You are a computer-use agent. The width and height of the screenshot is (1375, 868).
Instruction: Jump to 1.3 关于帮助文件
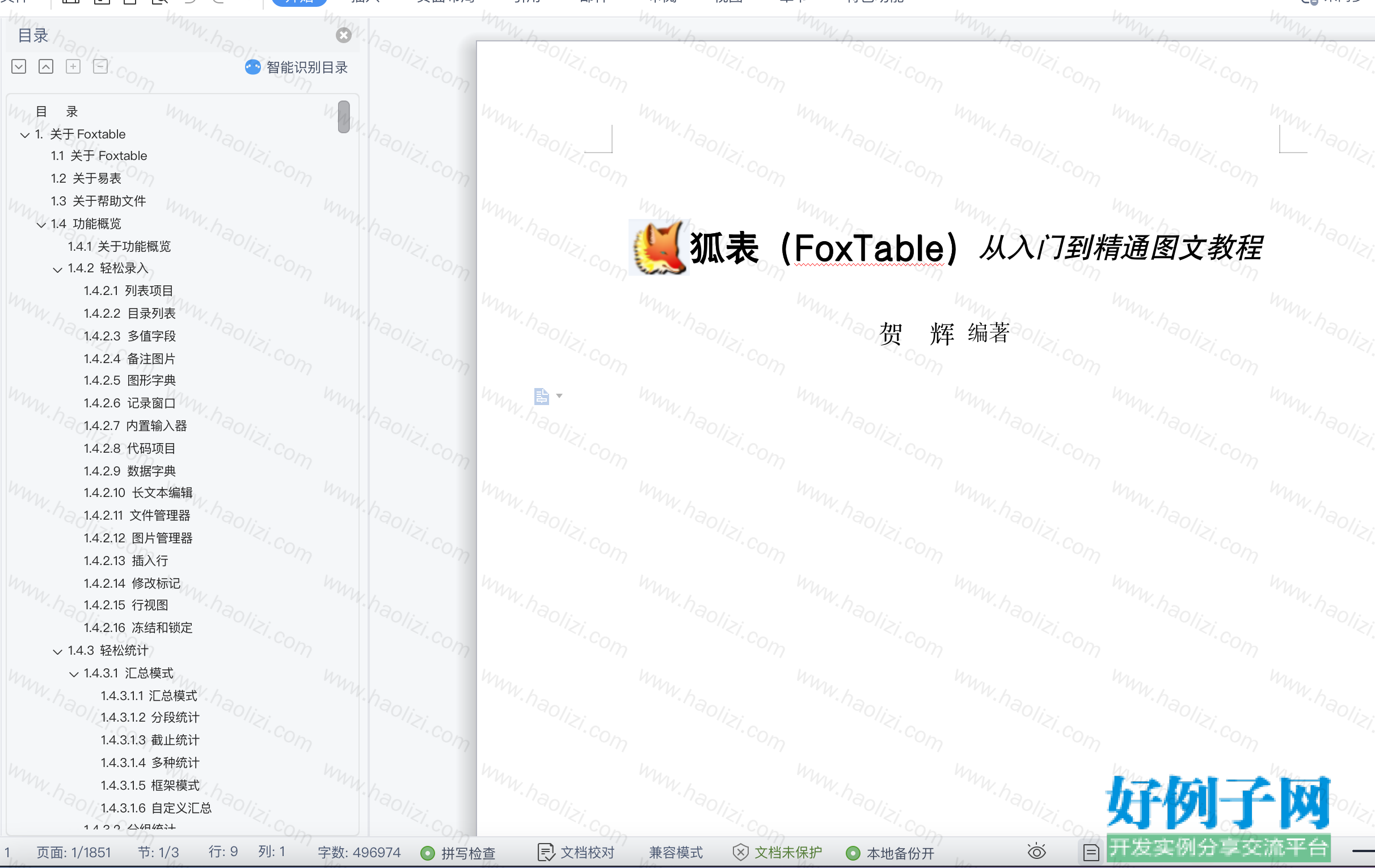(x=98, y=201)
